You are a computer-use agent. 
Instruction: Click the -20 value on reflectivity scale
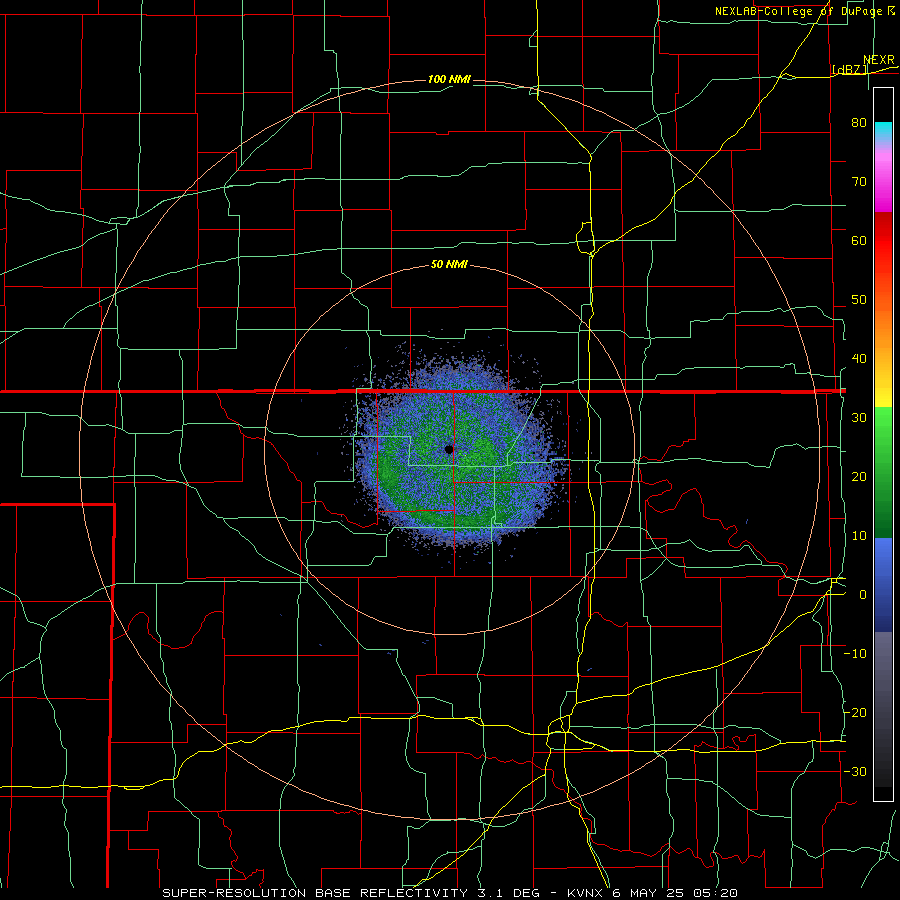(855, 713)
